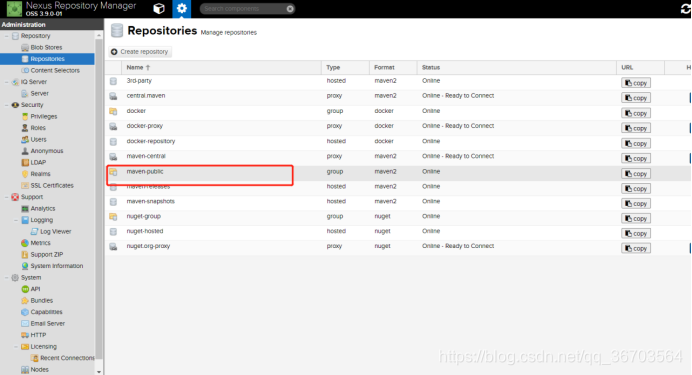Click the Analytics sidebar icon
The width and height of the screenshot is (692, 375).
click(x=25, y=209)
